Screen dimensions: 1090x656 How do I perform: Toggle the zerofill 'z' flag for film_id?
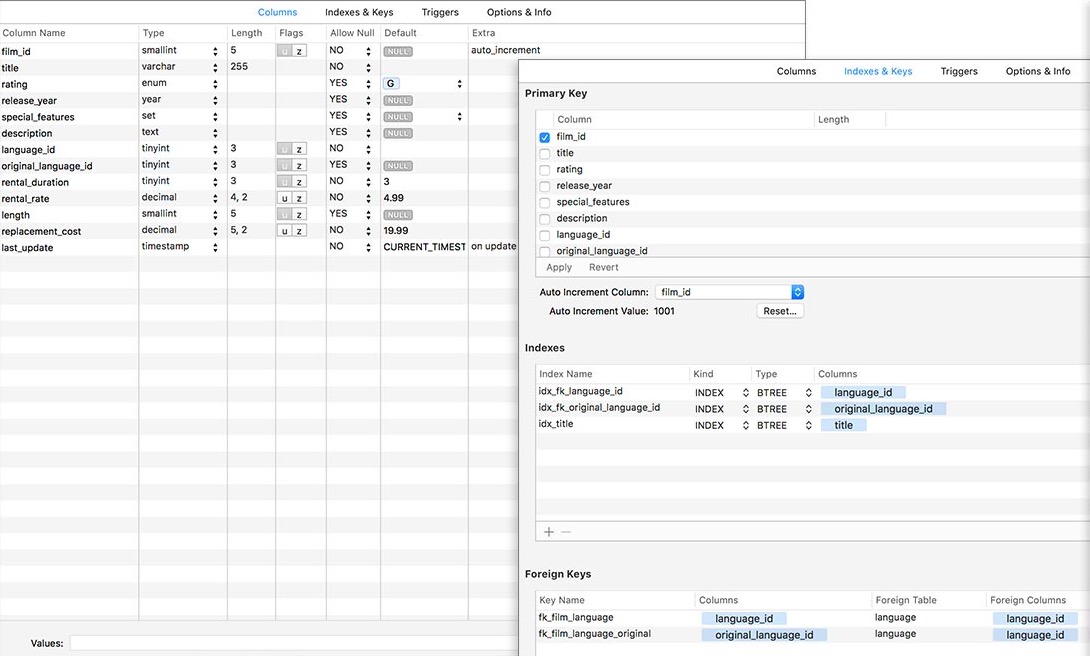tap(299, 51)
